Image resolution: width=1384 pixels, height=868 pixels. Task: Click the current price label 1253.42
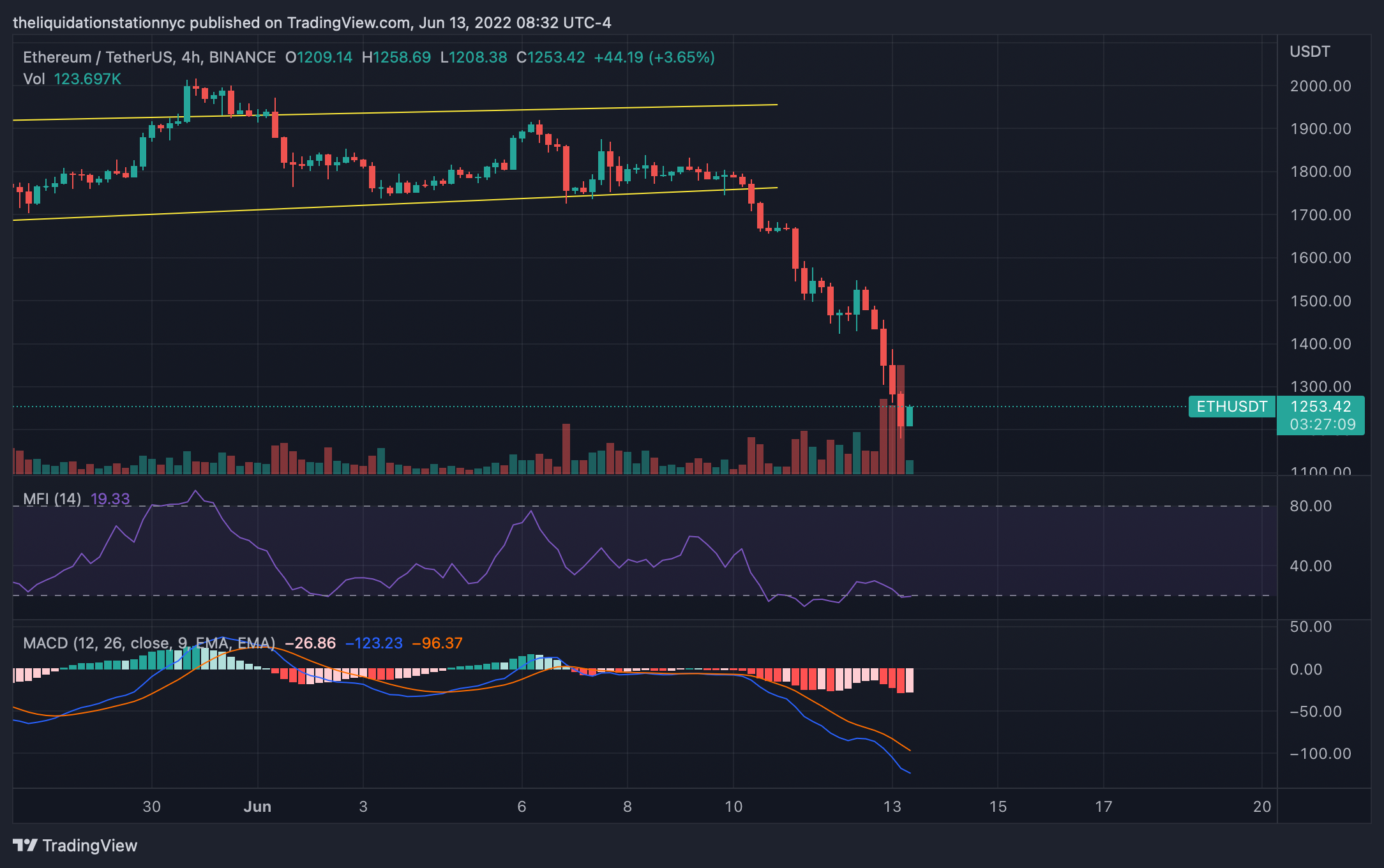[x=1320, y=407]
